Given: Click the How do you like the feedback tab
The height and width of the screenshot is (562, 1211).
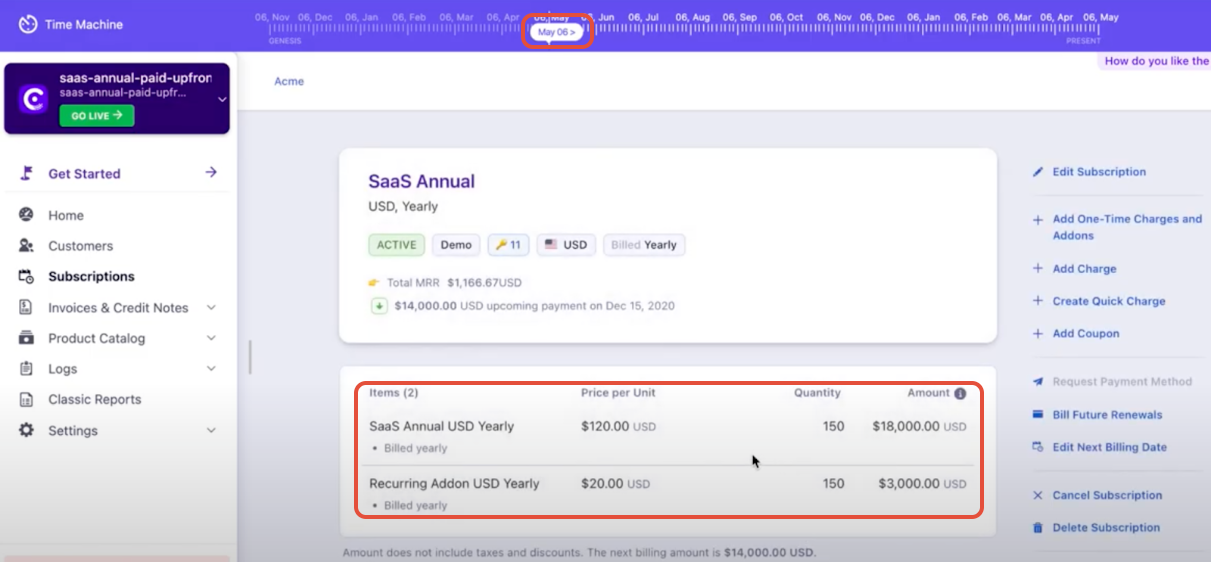Looking at the screenshot, I should coord(1154,61).
